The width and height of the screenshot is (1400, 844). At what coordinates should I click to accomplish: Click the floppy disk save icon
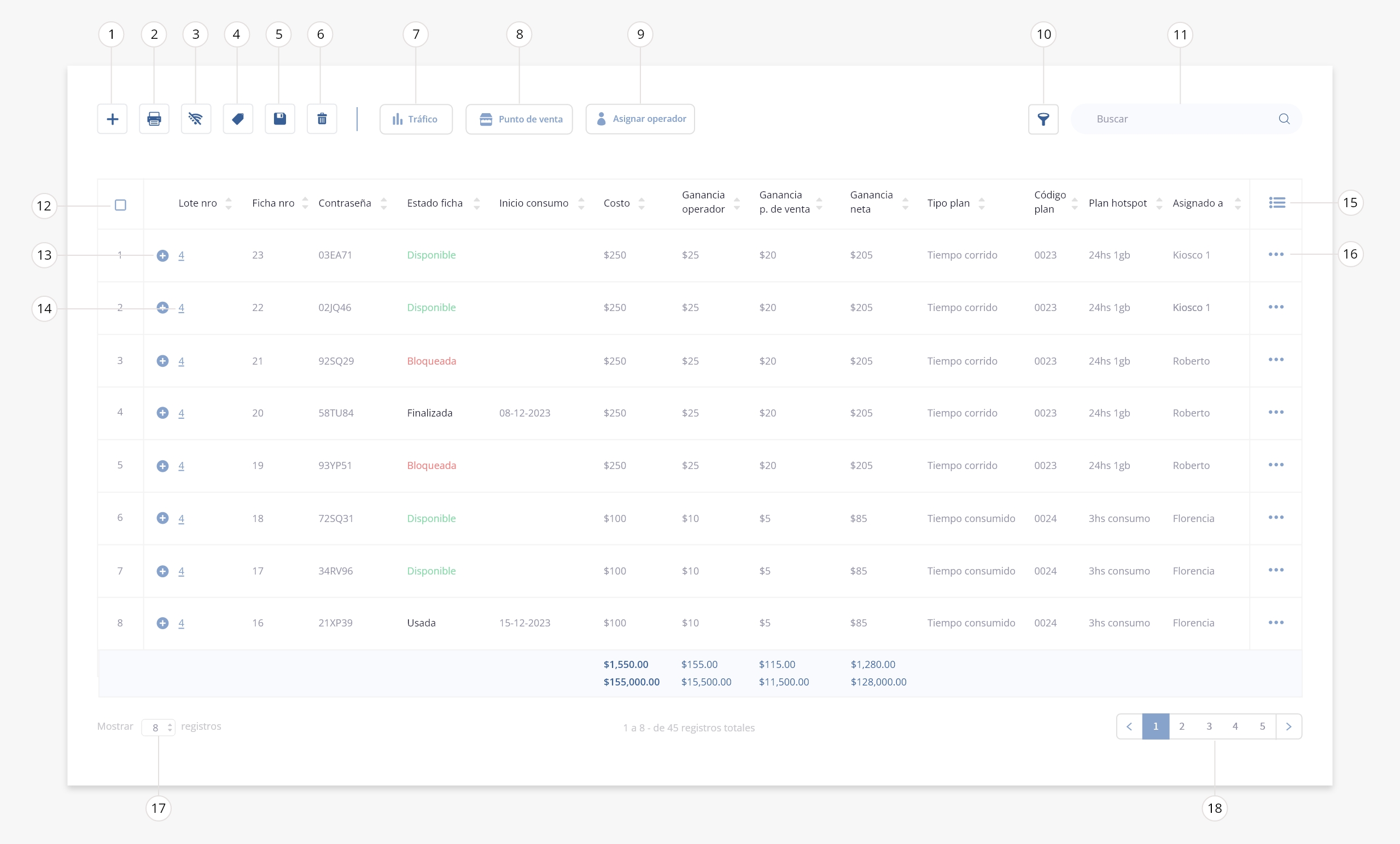click(x=280, y=119)
